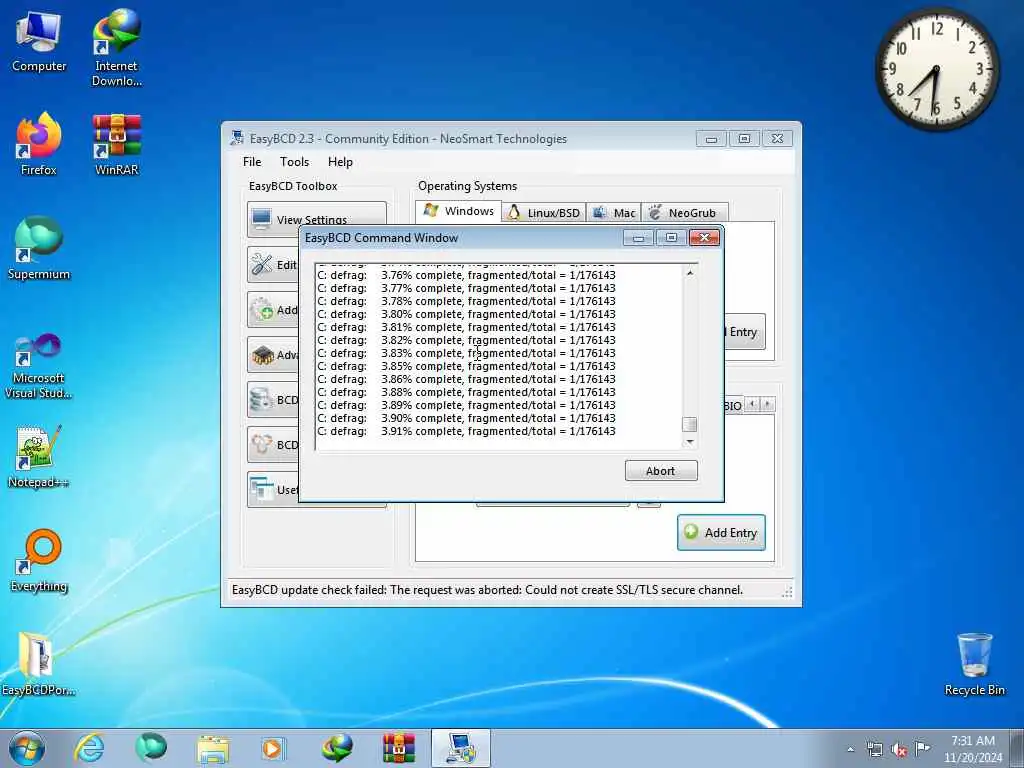1024x768 pixels.
Task: Open the Help menu in EasyBCD
Action: tap(340, 162)
